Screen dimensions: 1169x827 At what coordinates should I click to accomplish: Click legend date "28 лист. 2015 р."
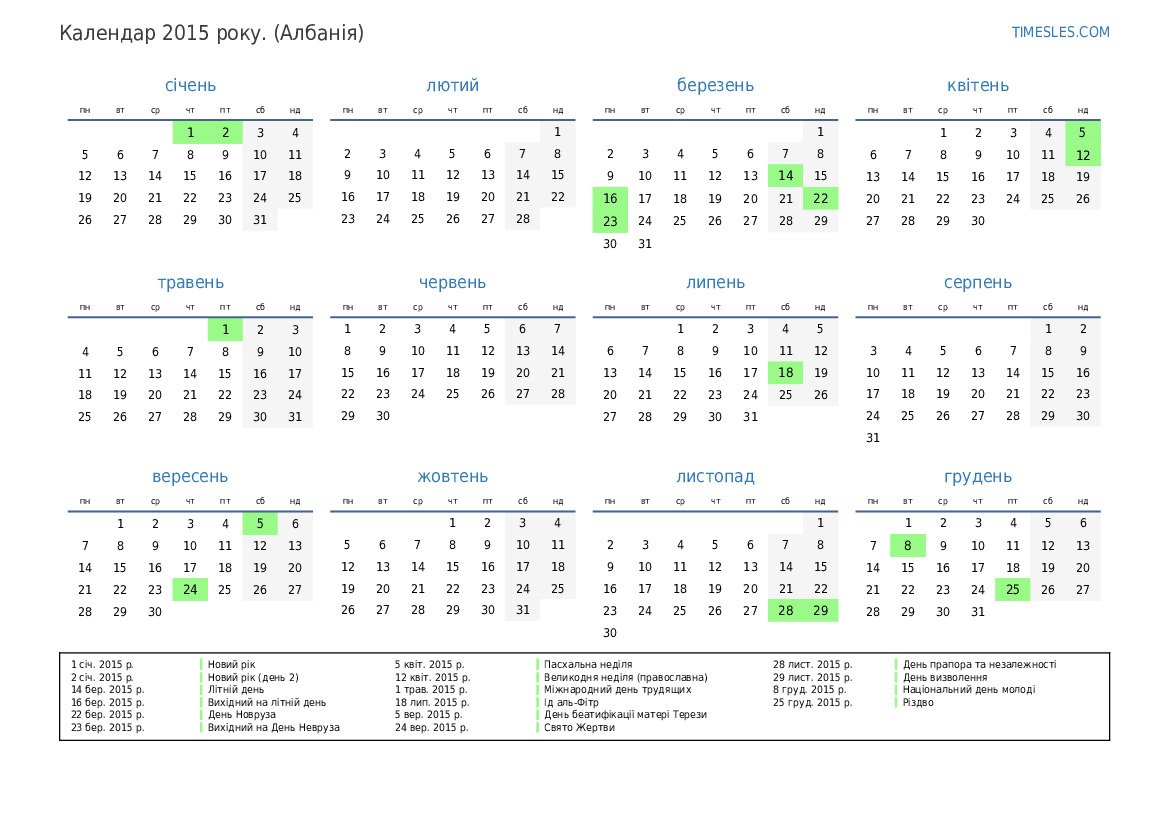point(812,664)
